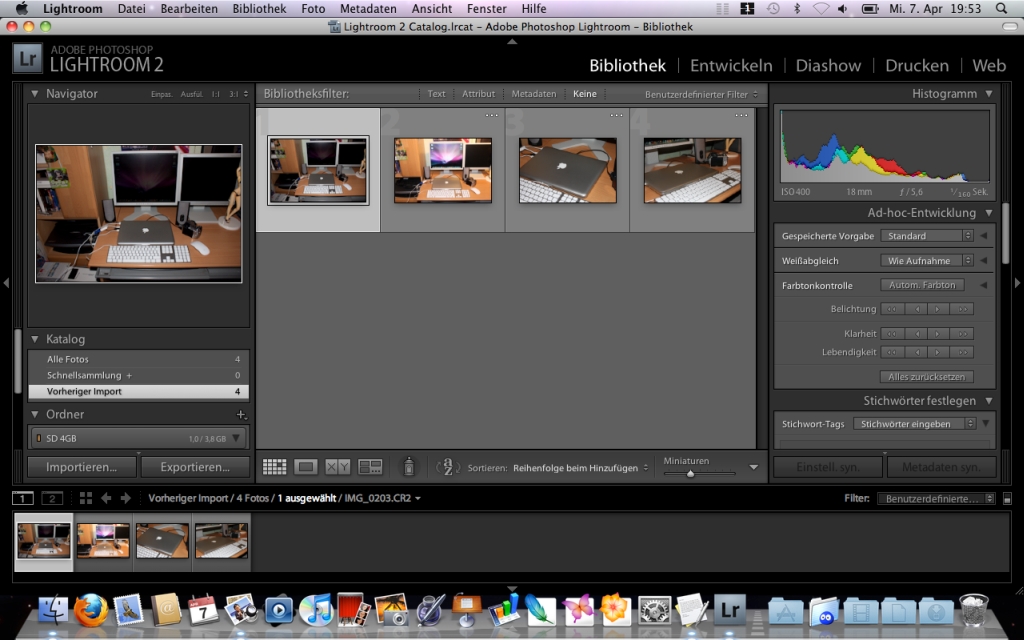Image resolution: width=1024 pixels, height=640 pixels.
Task: Open Finder from the Dock
Action: 53,610
